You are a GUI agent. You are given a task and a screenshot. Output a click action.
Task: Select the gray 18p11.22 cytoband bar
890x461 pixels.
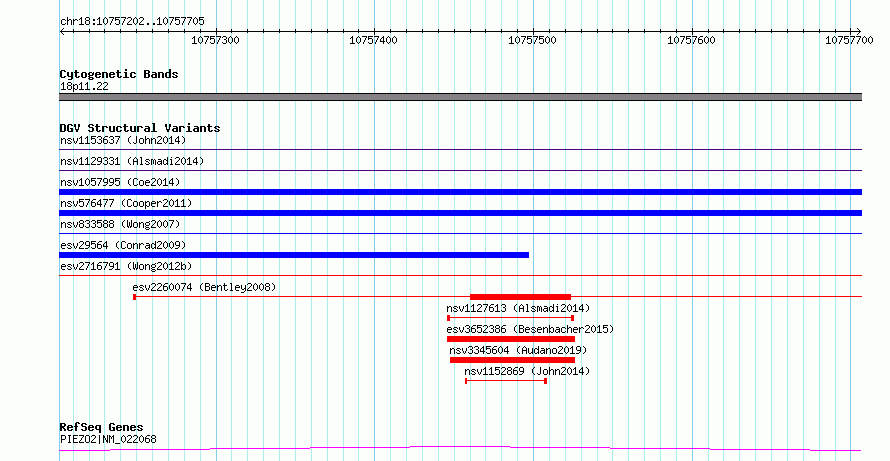pyautogui.click(x=460, y=97)
